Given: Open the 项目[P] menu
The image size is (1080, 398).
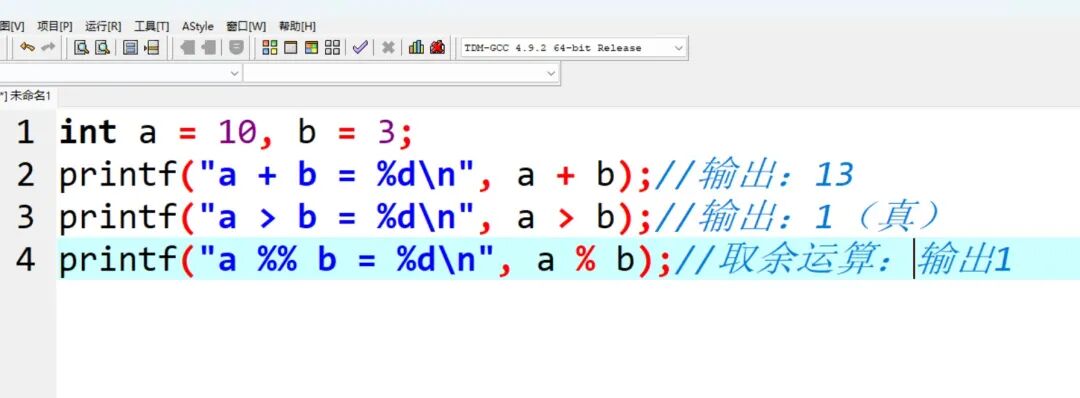Looking at the screenshot, I should [x=54, y=26].
